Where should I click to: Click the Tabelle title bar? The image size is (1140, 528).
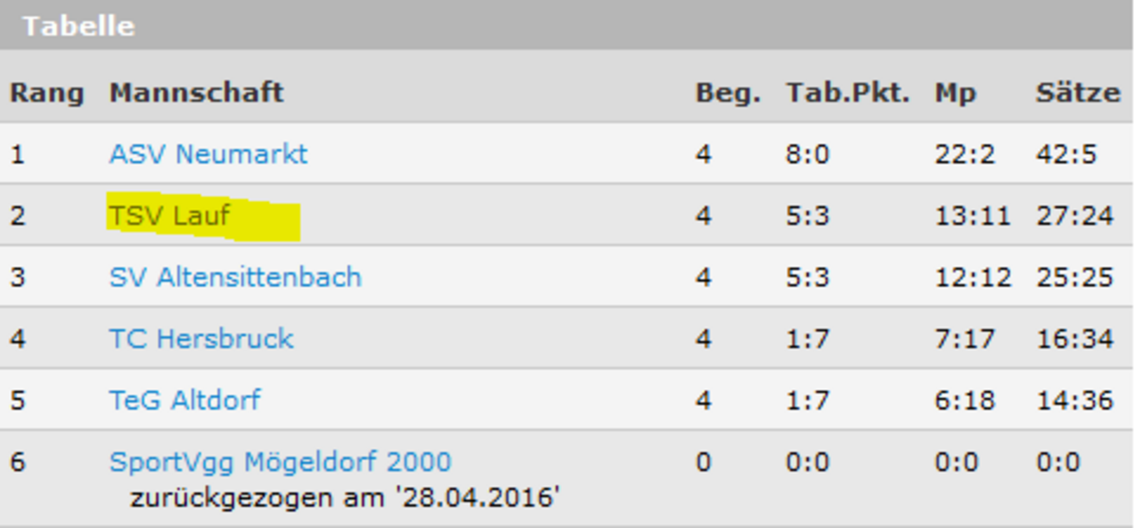78,25
